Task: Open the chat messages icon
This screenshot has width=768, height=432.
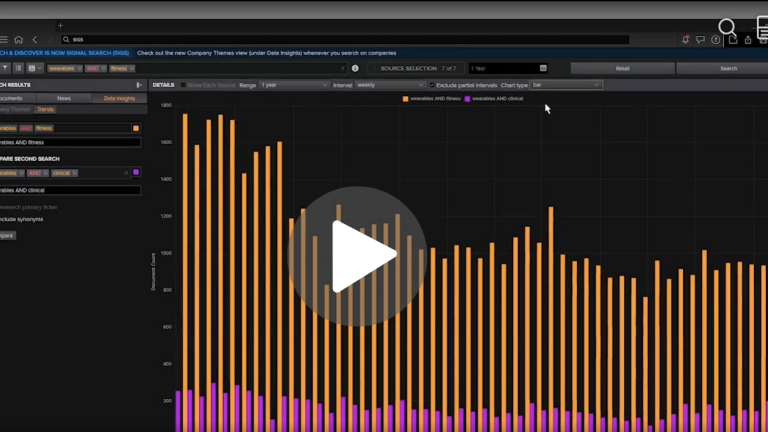Action: point(701,40)
